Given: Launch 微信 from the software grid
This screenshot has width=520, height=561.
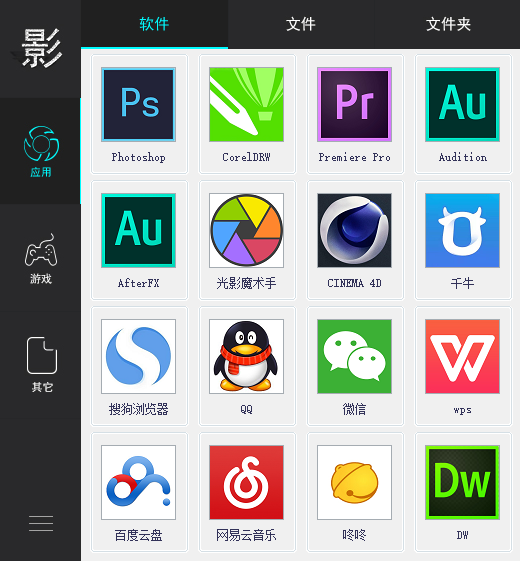Looking at the screenshot, I should (354, 356).
